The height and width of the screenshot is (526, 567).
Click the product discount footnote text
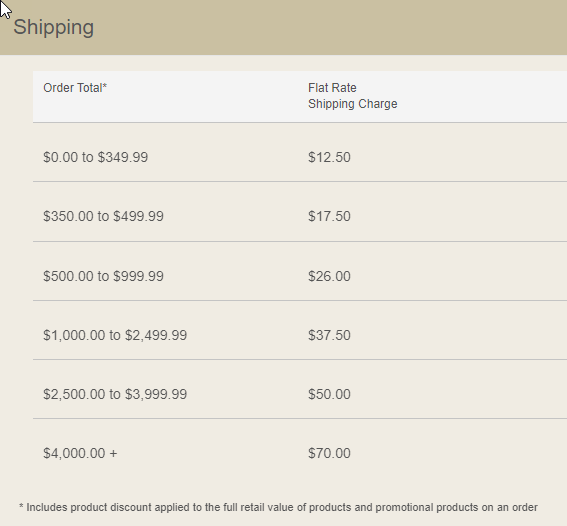[278, 508]
